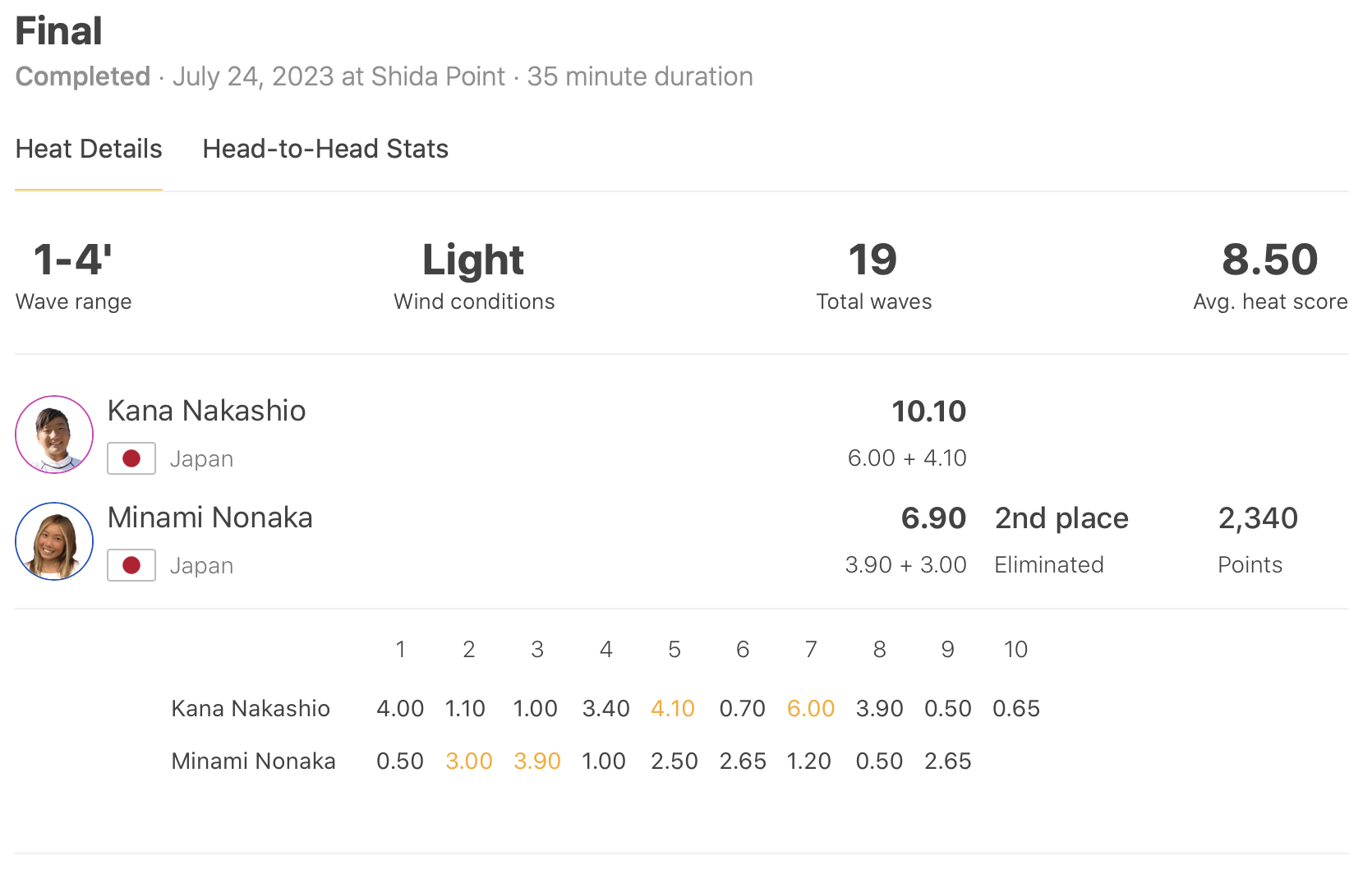Open Kana Nakashio's athlete name link
This screenshot has width=1372, height=874.
[x=206, y=411]
